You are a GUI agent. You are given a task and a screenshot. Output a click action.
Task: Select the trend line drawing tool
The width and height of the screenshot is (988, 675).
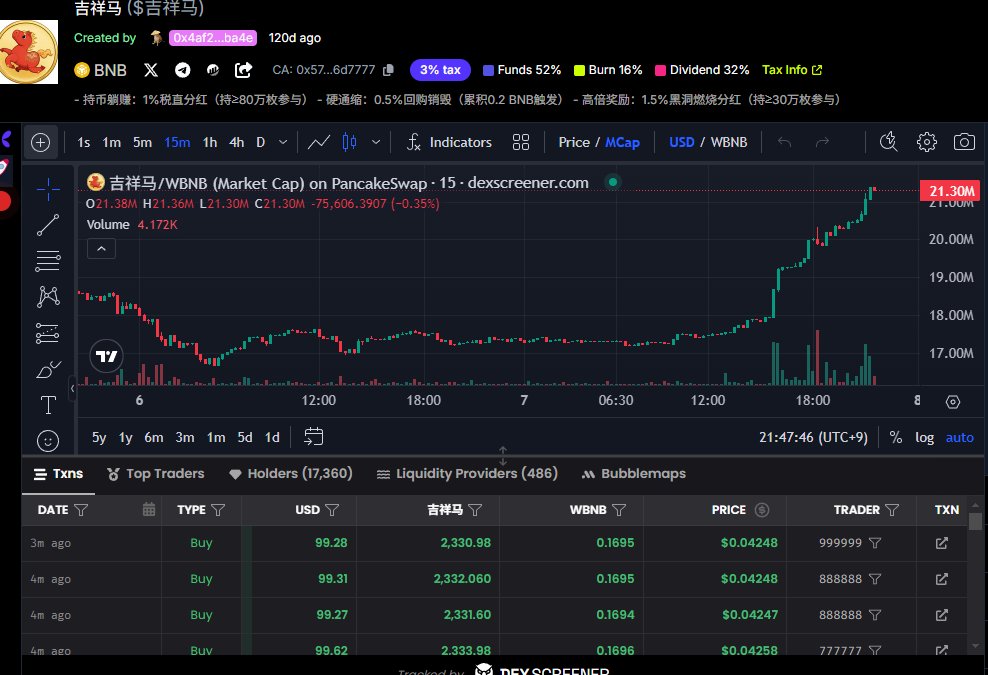(x=48, y=225)
